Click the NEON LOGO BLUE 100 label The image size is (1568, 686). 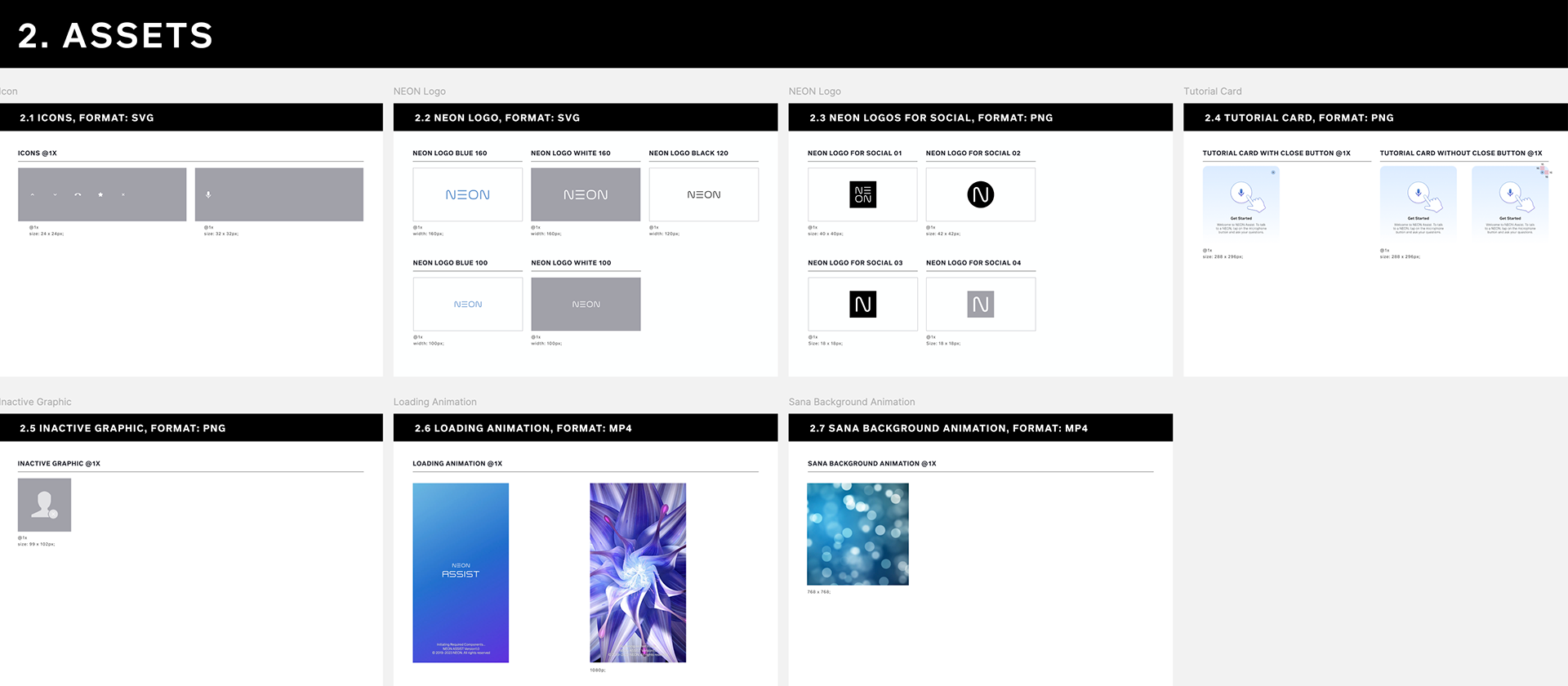pyautogui.click(x=450, y=263)
